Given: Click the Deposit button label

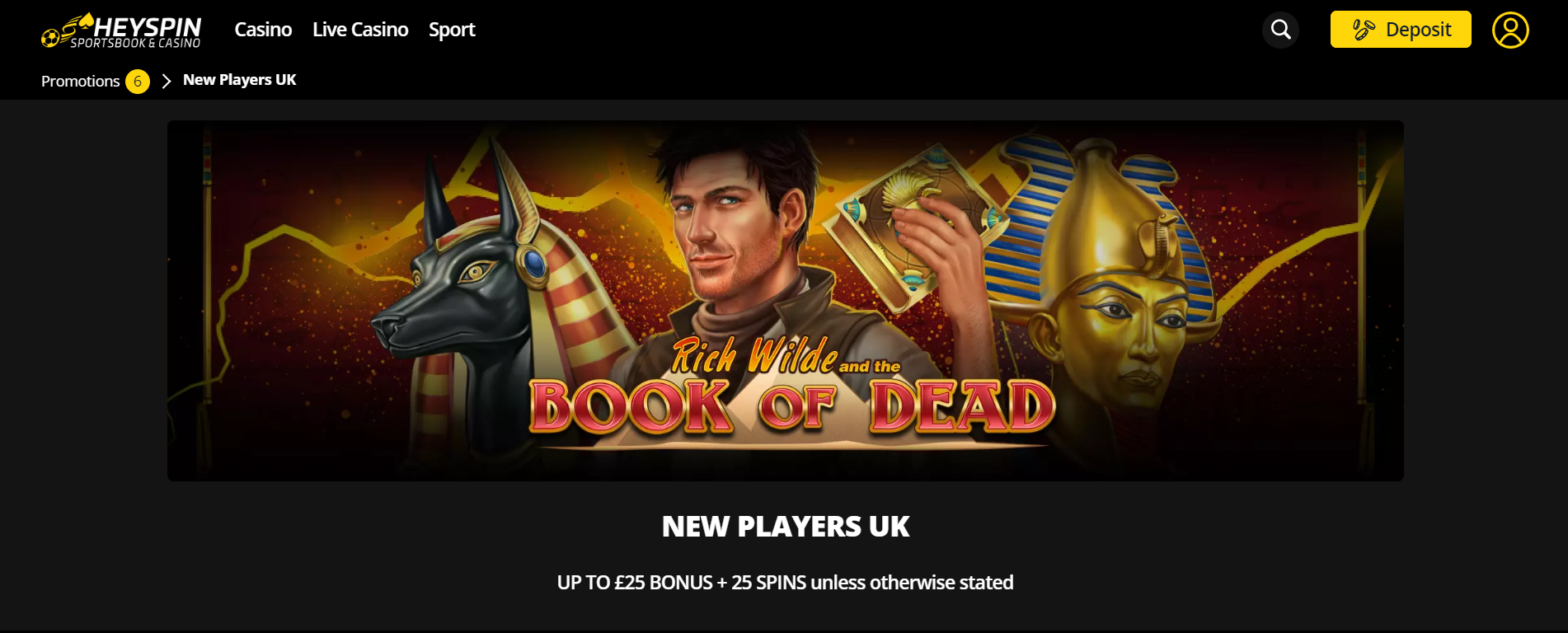Looking at the screenshot, I should click(x=1418, y=30).
